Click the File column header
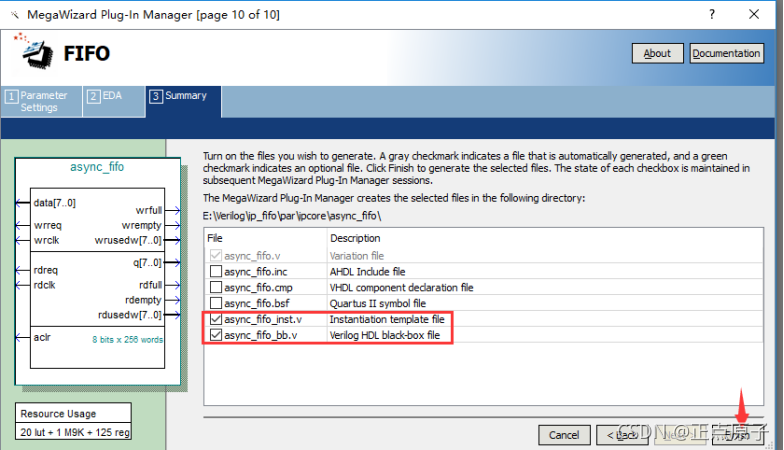 (x=215, y=238)
